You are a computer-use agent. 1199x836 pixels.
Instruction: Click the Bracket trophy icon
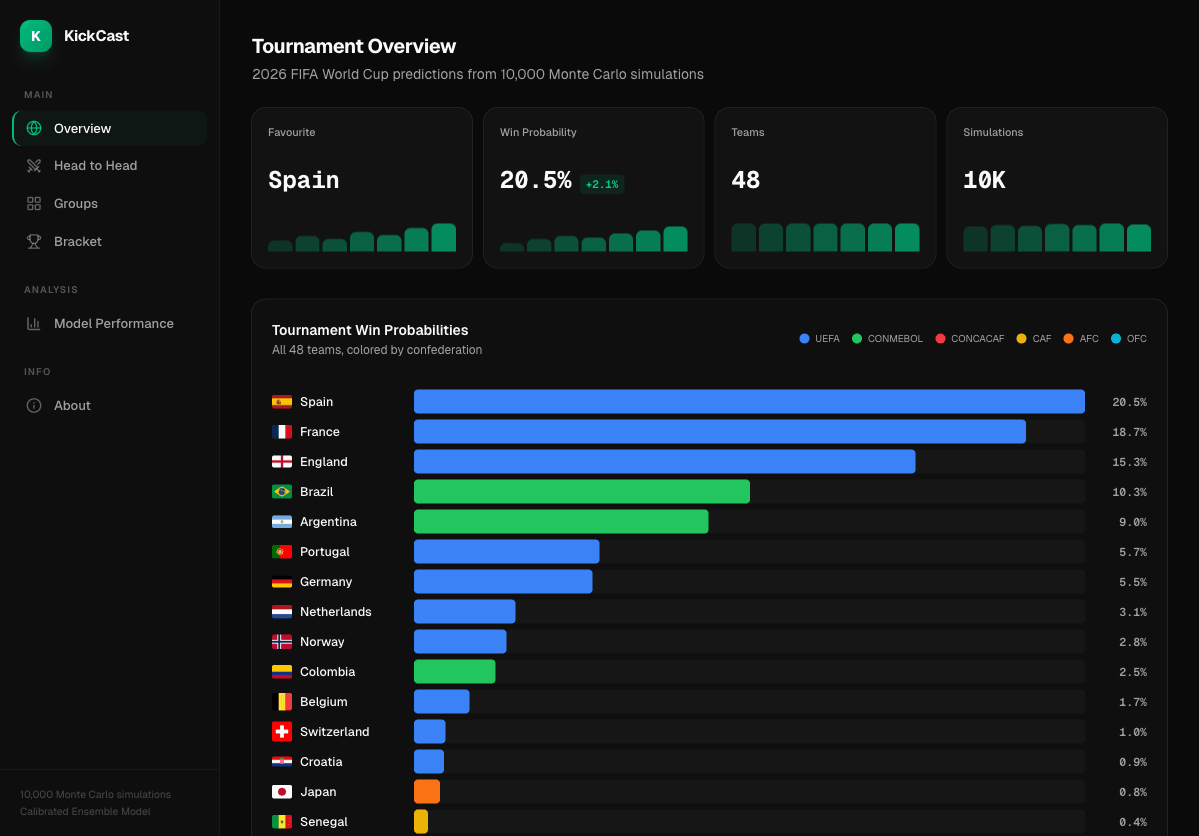click(x=34, y=242)
